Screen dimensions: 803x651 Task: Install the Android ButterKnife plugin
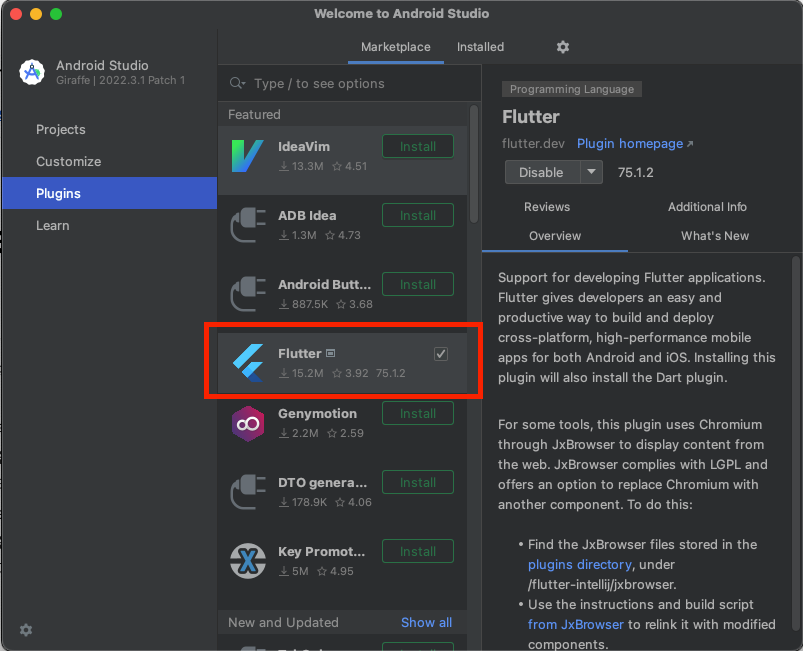click(x=418, y=284)
